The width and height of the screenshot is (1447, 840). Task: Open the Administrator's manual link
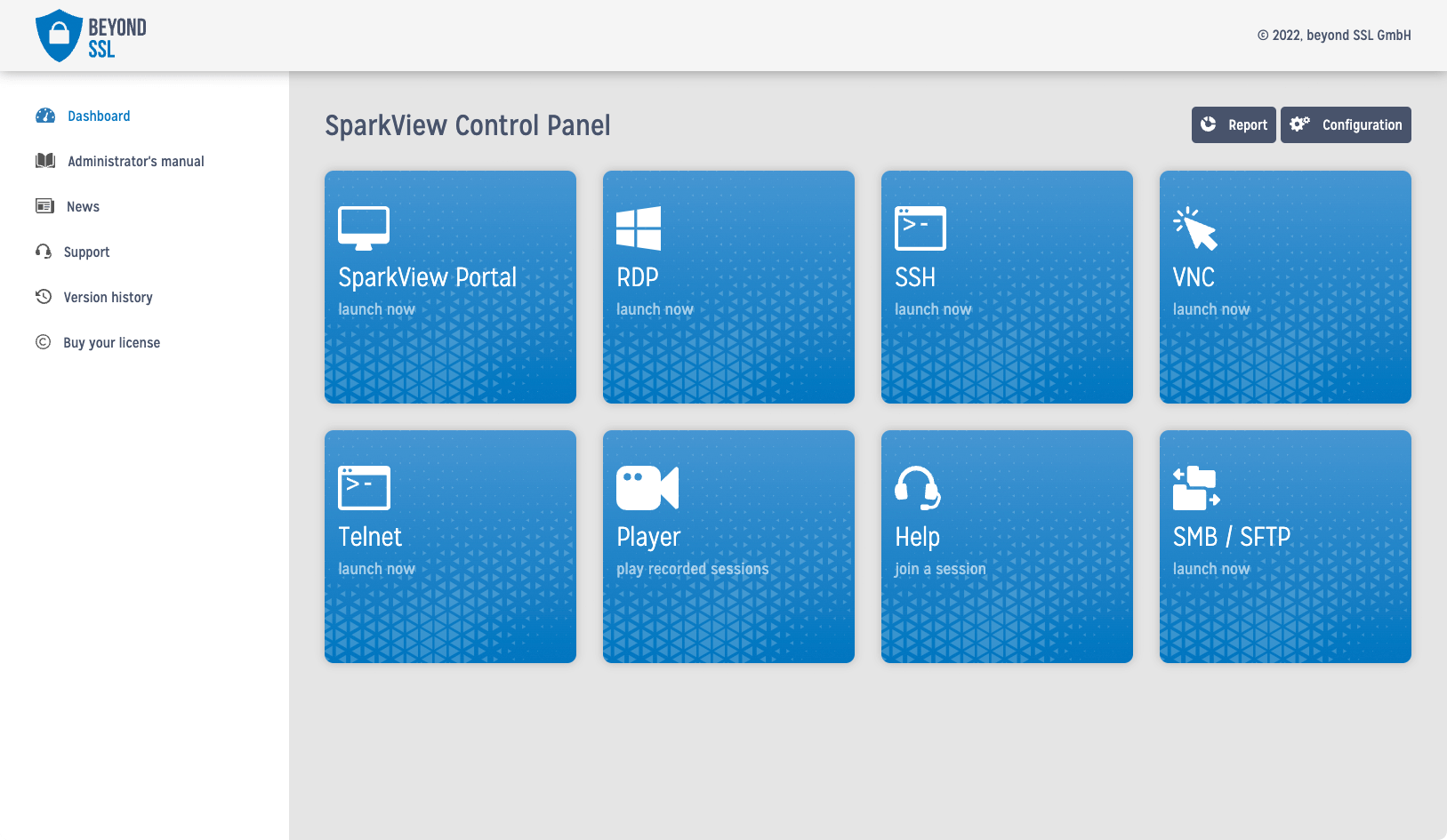point(136,162)
